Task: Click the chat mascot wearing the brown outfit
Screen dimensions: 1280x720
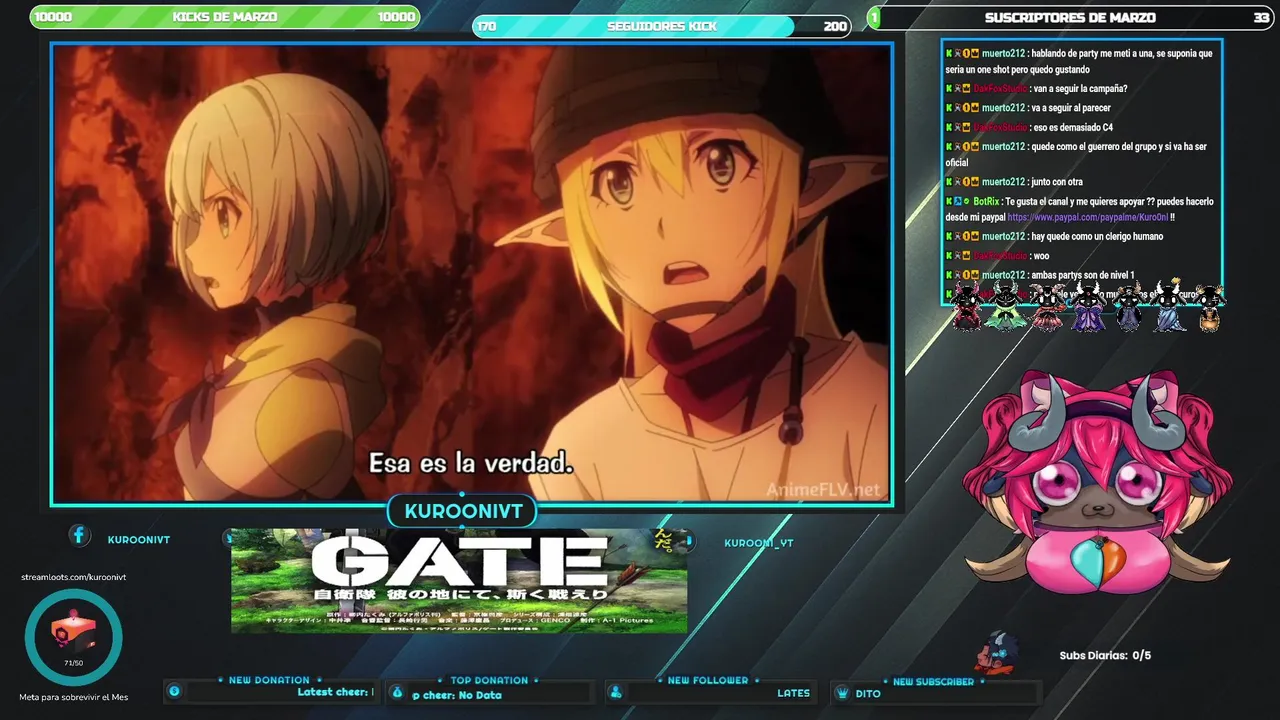Action: point(1209,308)
